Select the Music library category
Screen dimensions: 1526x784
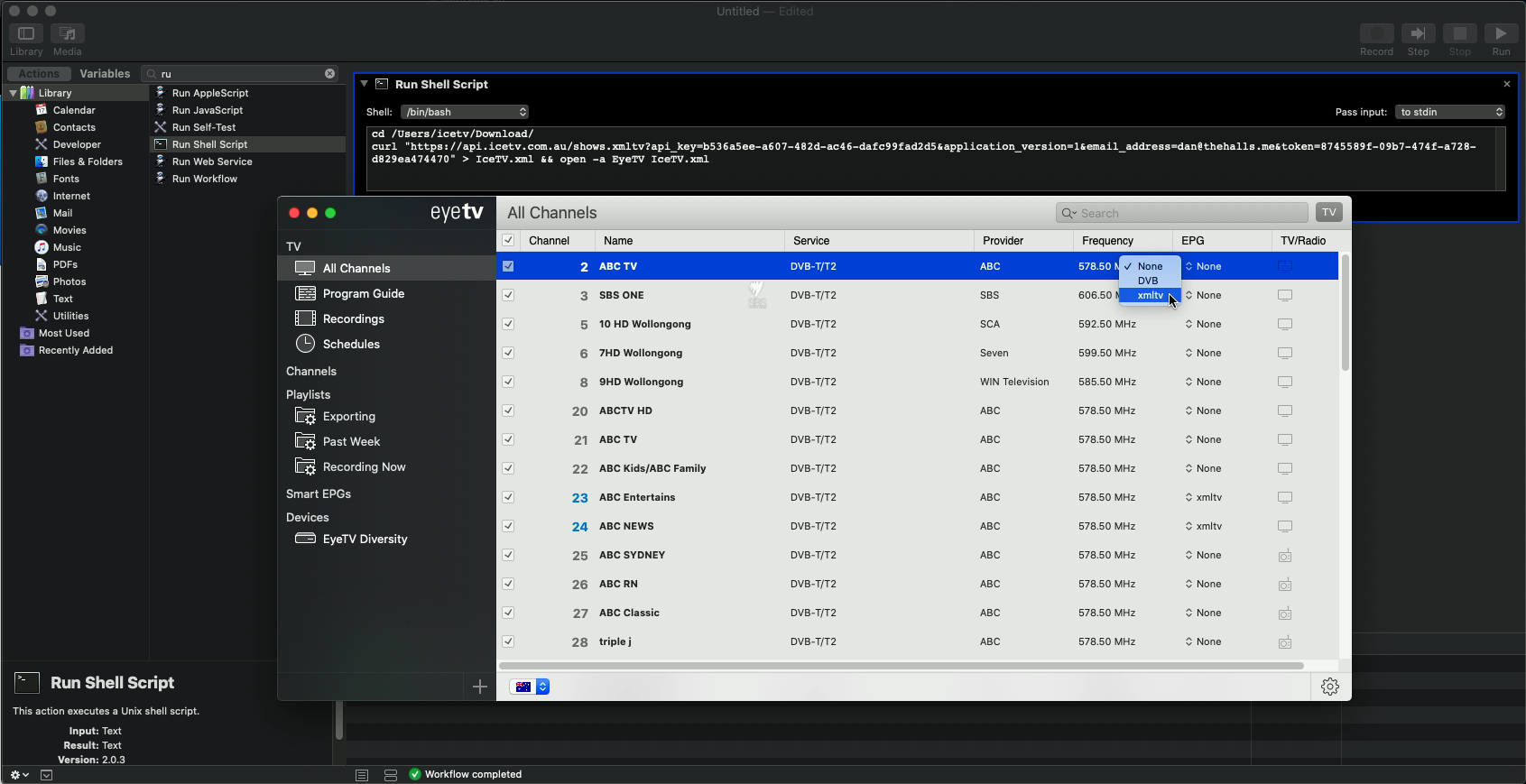point(67,247)
